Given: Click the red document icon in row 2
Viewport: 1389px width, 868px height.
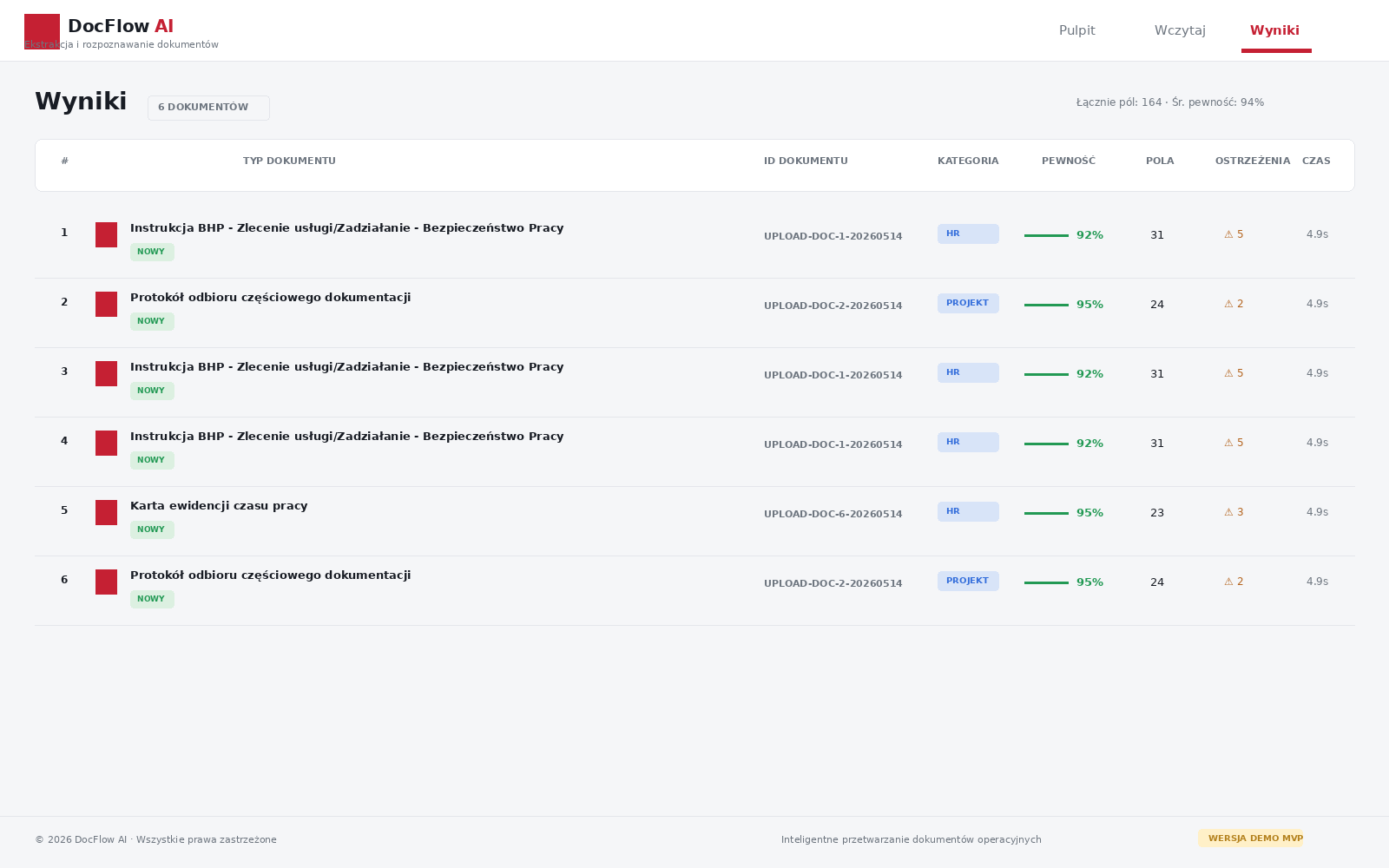Looking at the screenshot, I should (106, 304).
